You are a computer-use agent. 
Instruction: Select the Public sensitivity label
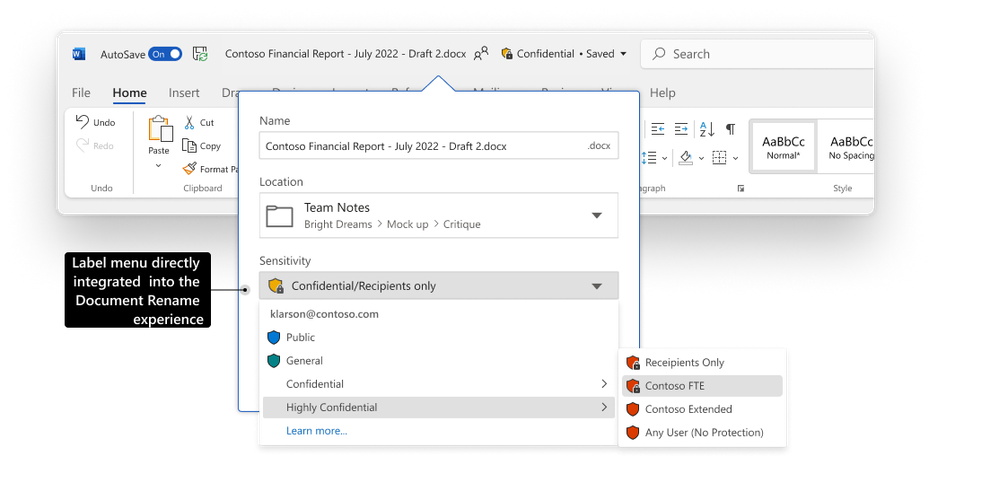point(439,337)
